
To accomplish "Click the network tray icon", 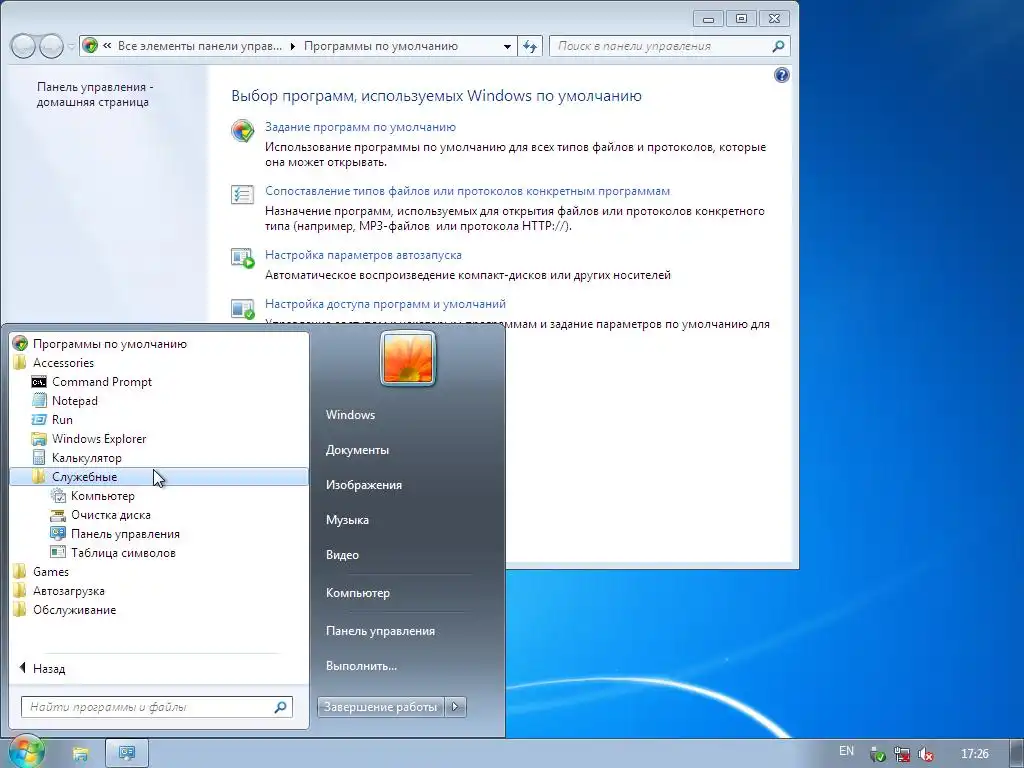I will pos(902,754).
